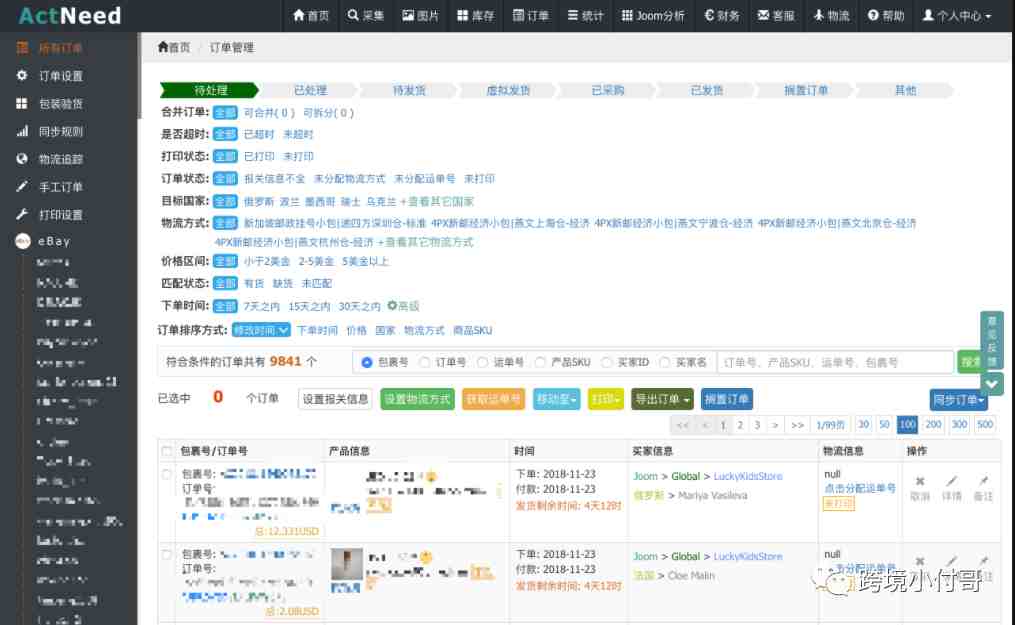The height and width of the screenshot is (625, 1015).
Task: Set page size to 200
Action: 933,424
